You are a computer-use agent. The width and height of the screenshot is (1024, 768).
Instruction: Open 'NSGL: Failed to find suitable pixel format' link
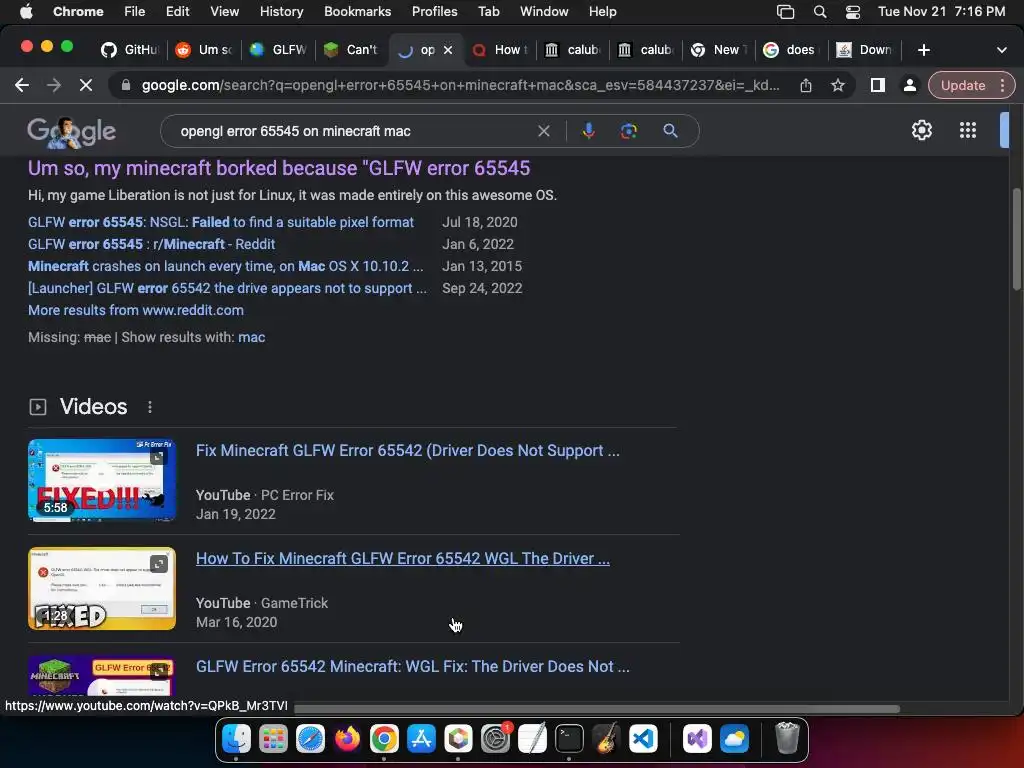click(221, 222)
